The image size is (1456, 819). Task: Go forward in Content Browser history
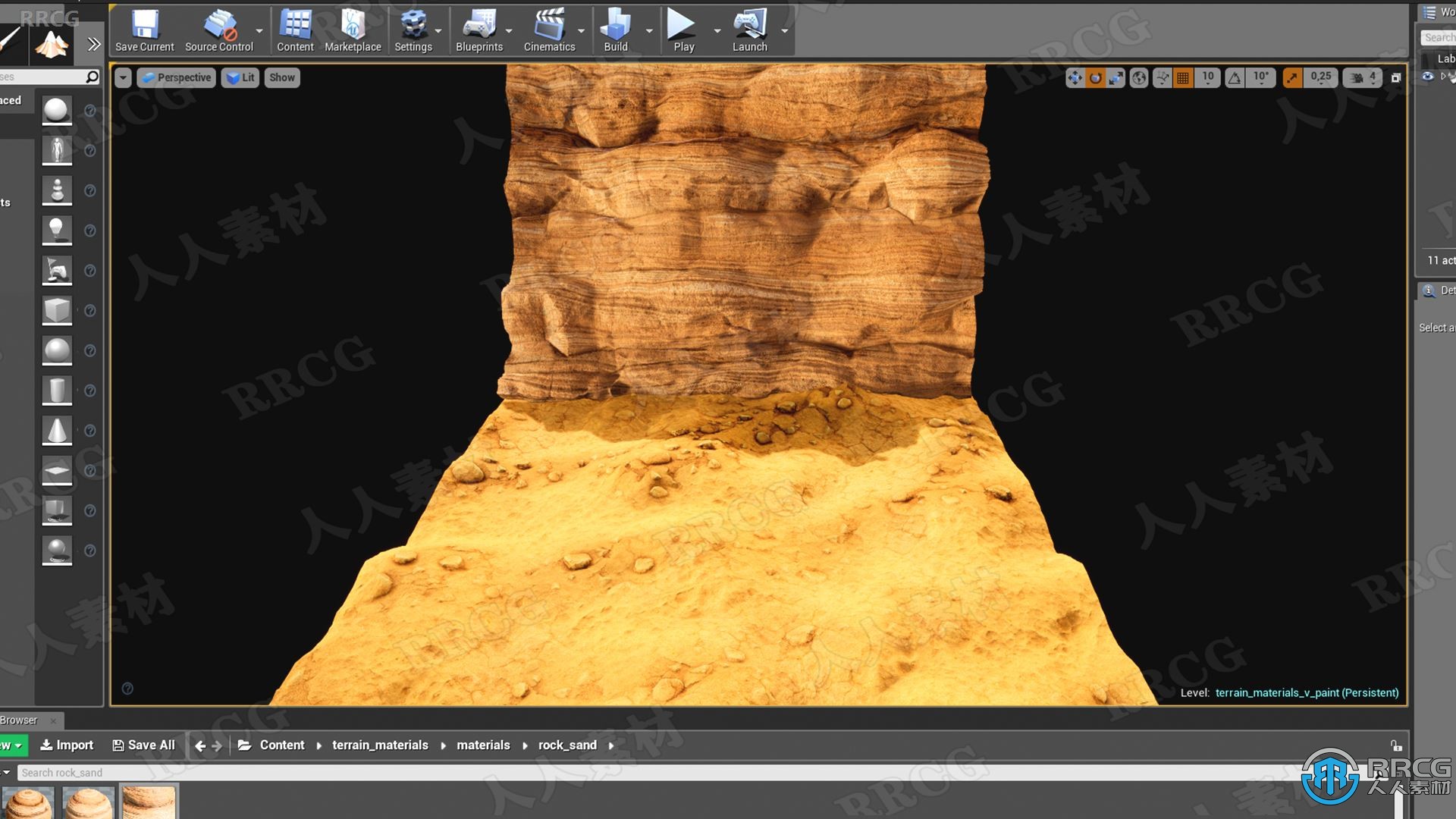point(217,745)
